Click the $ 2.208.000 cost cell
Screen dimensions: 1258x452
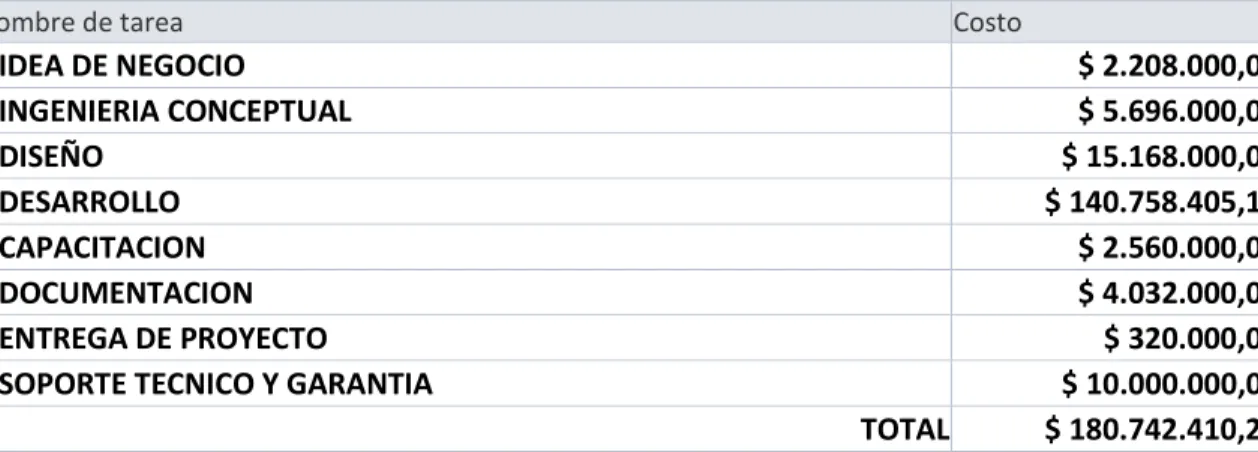(1104, 66)
